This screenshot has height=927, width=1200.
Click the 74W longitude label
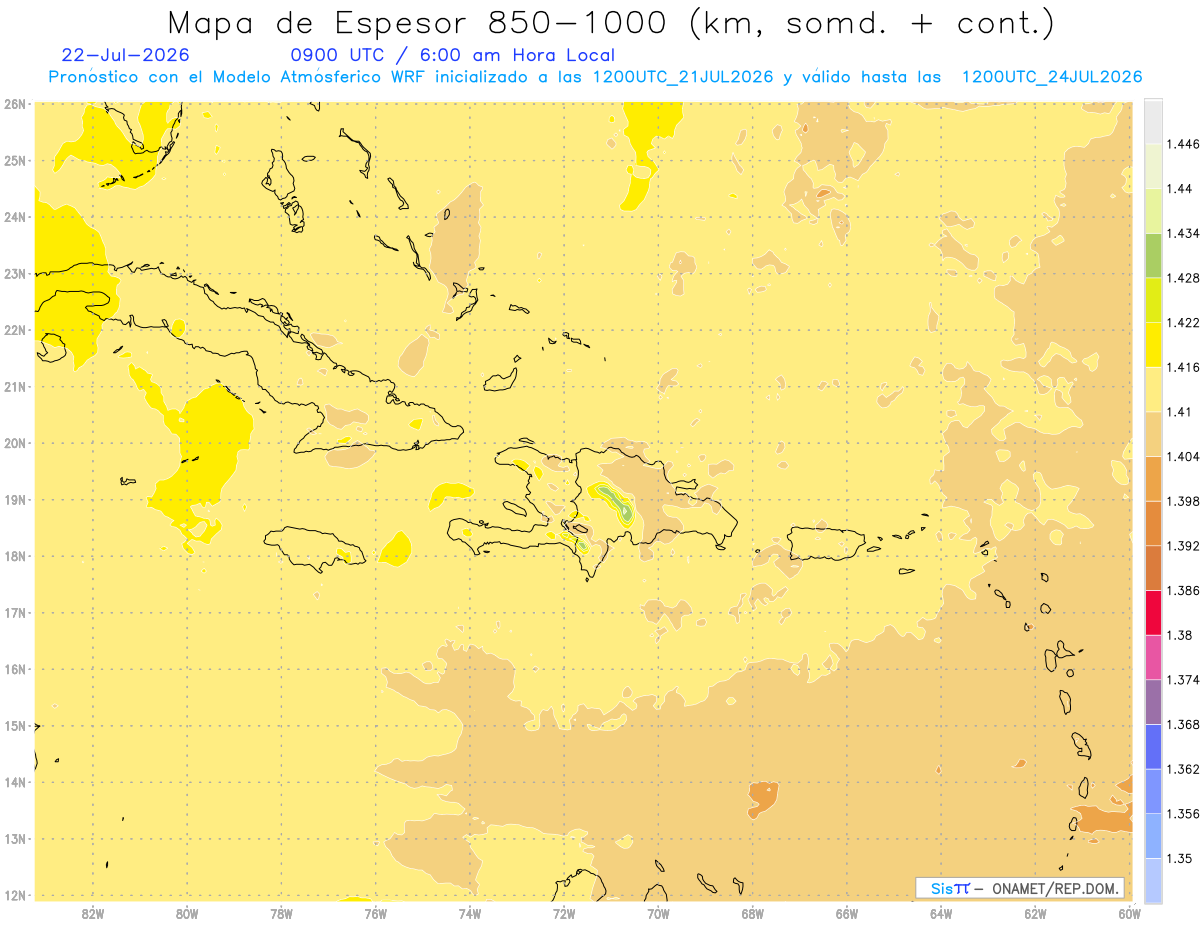[470, 913]
